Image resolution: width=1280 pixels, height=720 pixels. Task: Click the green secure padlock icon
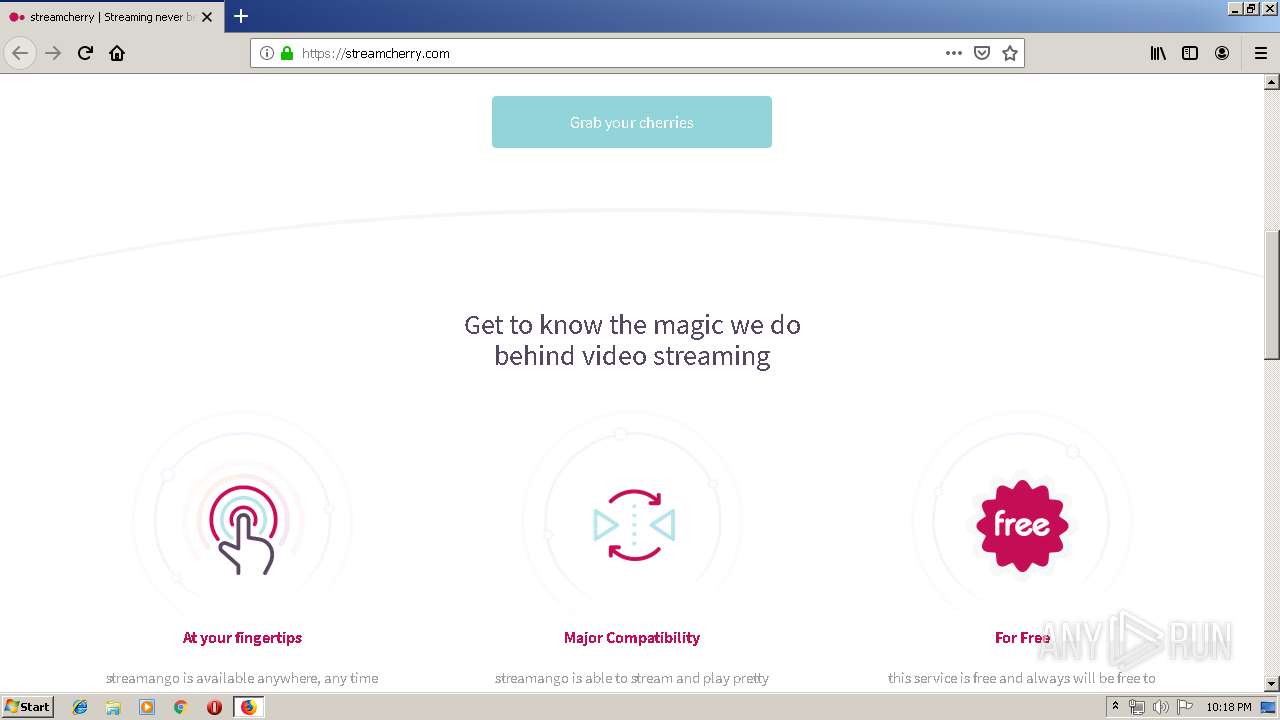pyautogui.click(x=287, y=53)
